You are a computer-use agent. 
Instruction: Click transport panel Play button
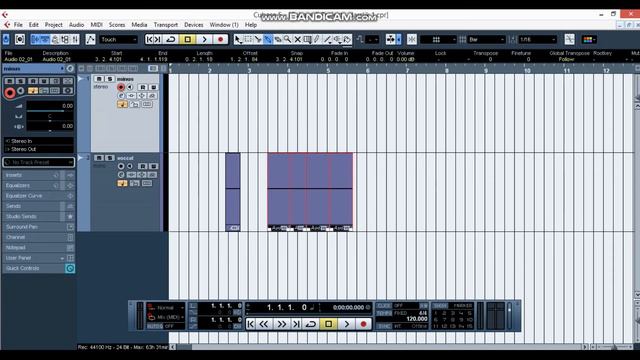(x=347, y=324)
